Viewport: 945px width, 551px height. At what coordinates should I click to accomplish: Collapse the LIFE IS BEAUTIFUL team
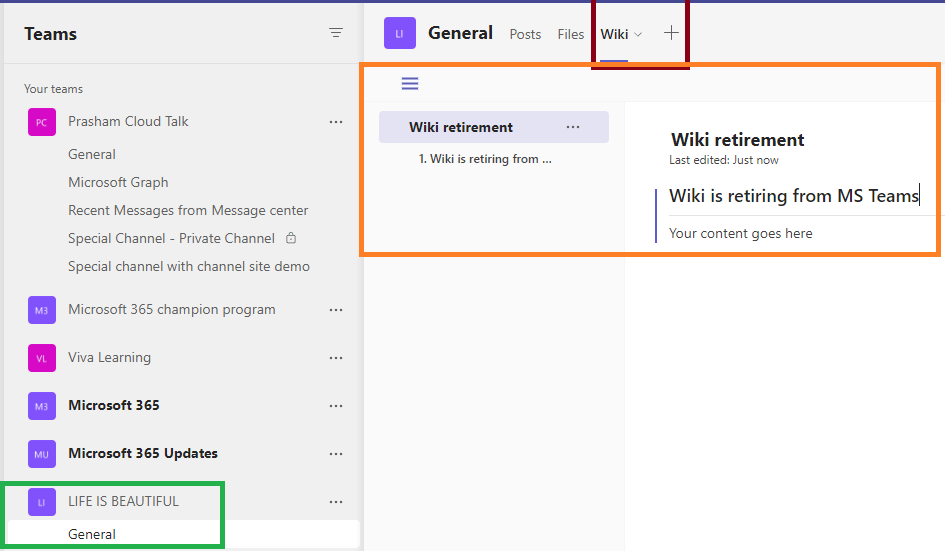[124, 502]
